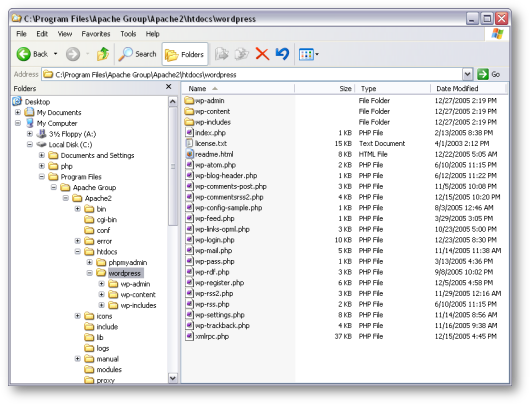This screenshot has width=530, height=404.
Task: Open the View menu
Action: tap(65, 34)
